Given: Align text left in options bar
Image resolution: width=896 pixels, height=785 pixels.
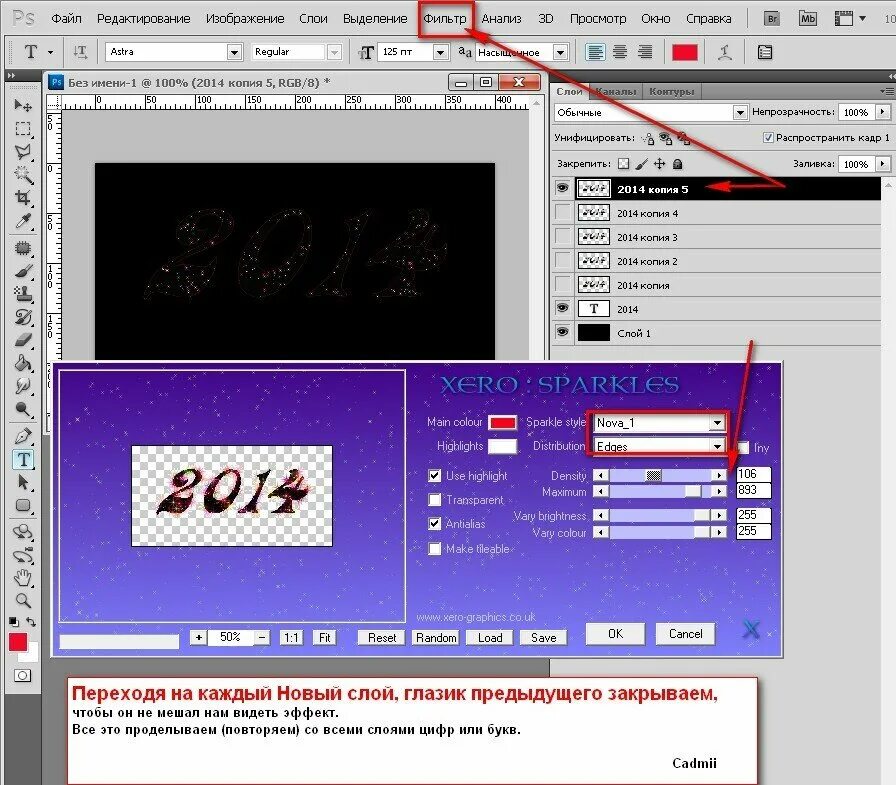Looking at the screenshot, I should tap(595, 52).
